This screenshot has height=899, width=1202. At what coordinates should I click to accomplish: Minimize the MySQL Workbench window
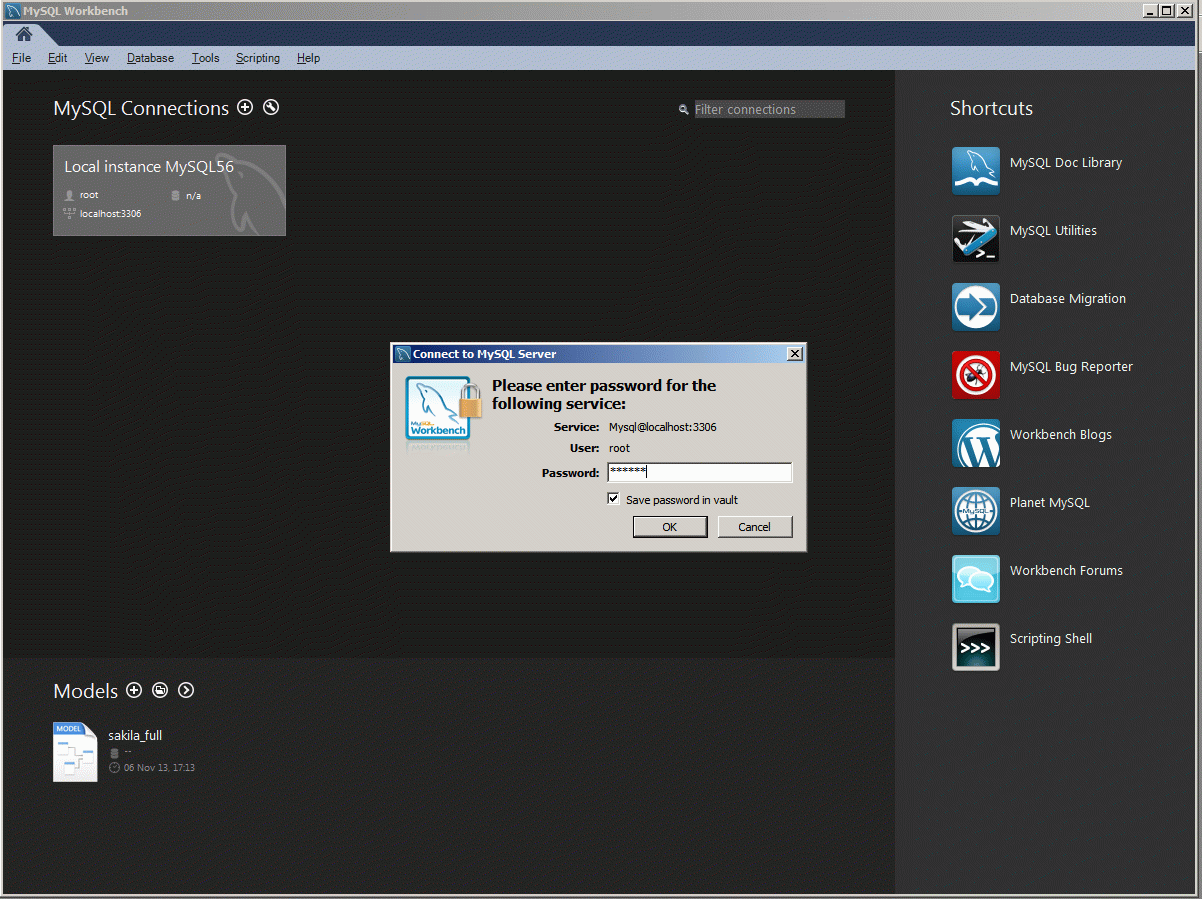click(1151, 10)
